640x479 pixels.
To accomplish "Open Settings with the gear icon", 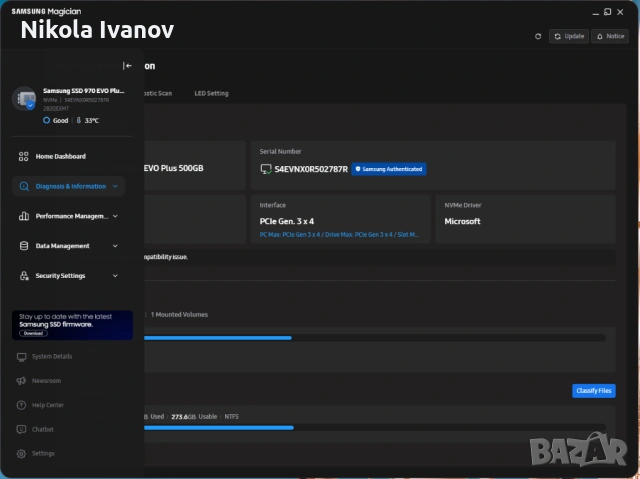I will coord(42,453).
